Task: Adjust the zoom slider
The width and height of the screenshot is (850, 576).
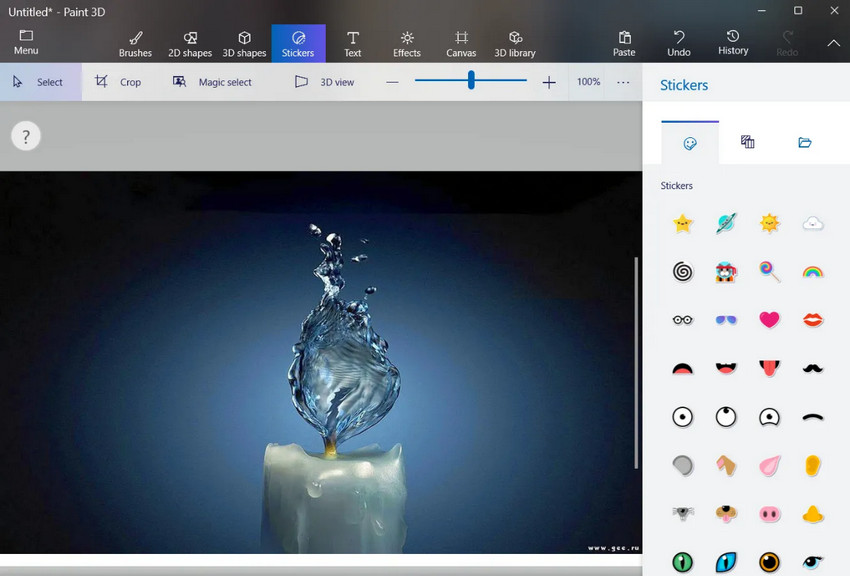Action: pos(469,82)
